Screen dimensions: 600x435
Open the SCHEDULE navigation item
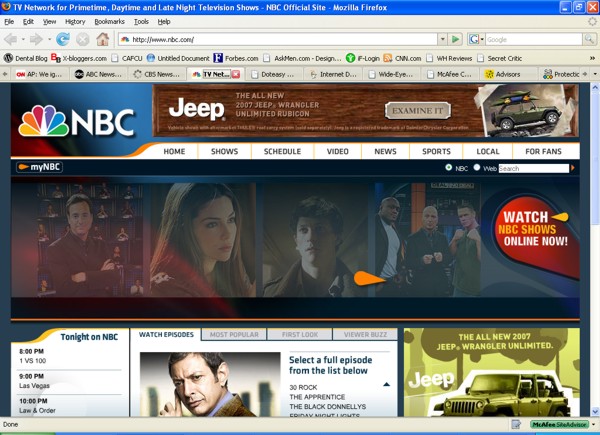click(282, 152)
